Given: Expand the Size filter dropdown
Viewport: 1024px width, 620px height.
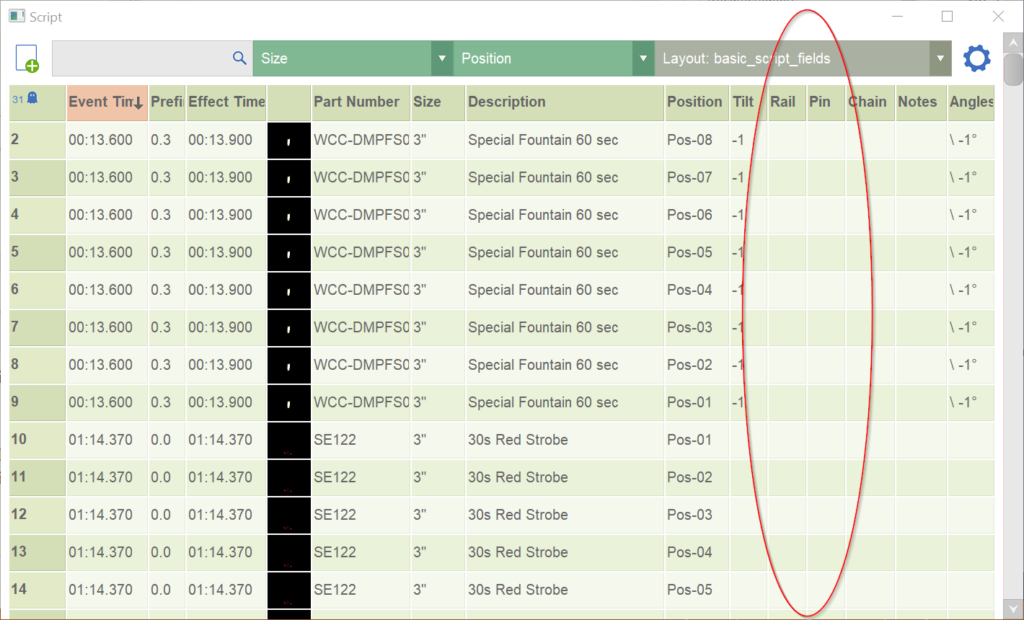Looking at the screenshot, I should click(x=442, y=59).
